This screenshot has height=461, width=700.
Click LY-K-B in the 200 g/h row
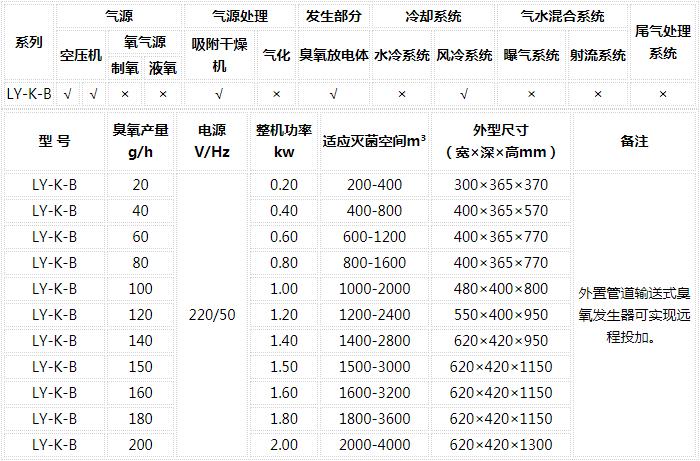point(54,444)
